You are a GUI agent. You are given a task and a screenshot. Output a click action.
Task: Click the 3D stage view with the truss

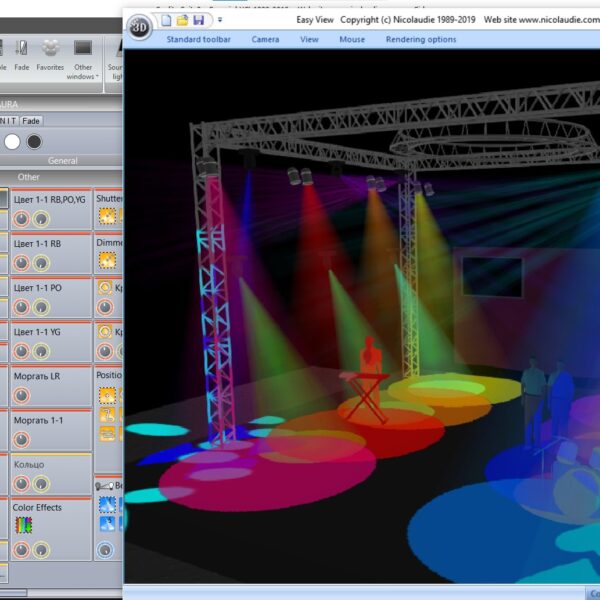(x=362, y=316)
